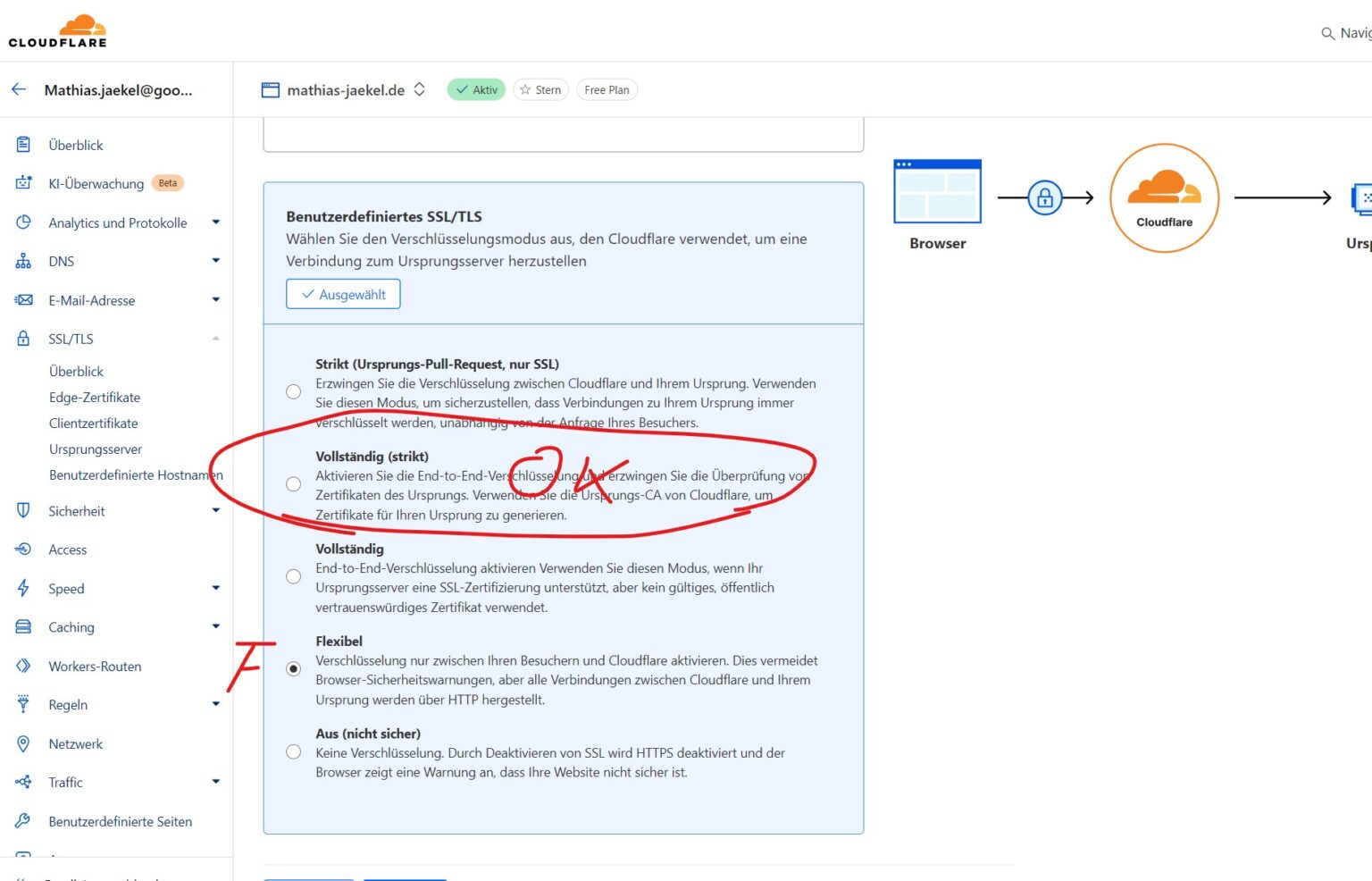Select the Vollständig (strikt) encryption mode

(x=293, y=483)
